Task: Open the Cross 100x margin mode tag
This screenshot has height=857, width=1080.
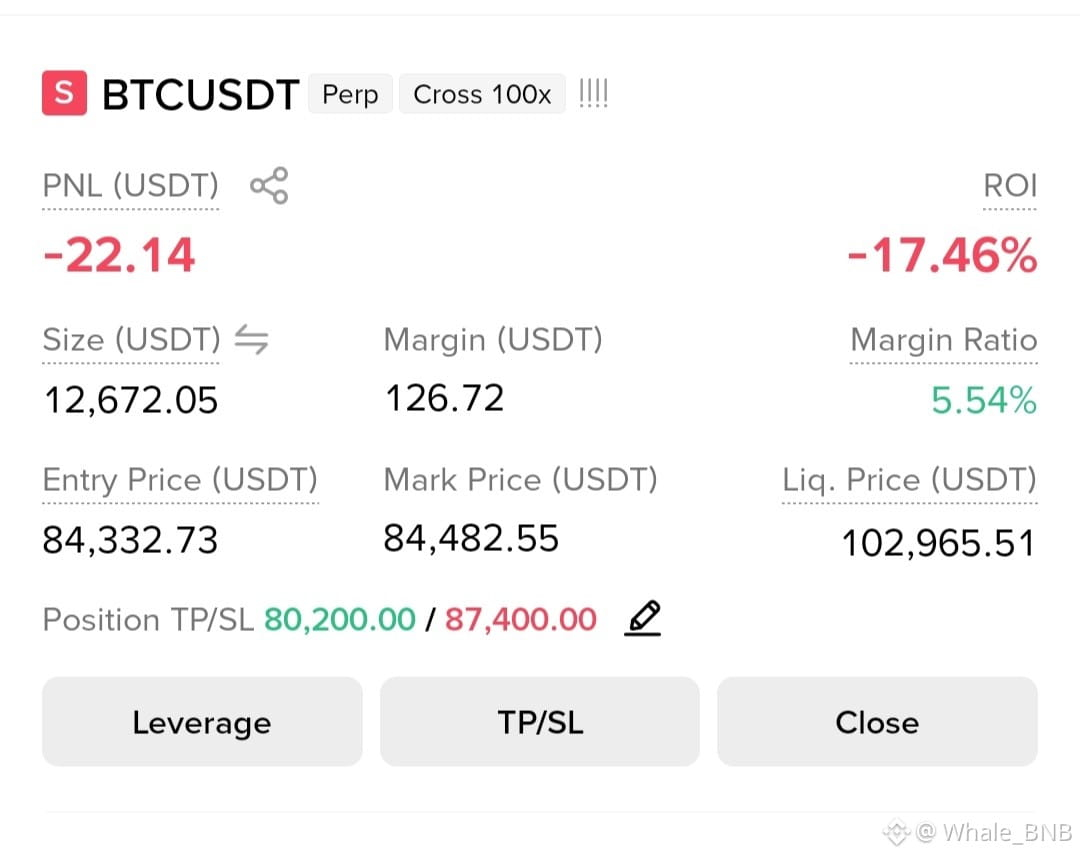Action: pos(482,94)
